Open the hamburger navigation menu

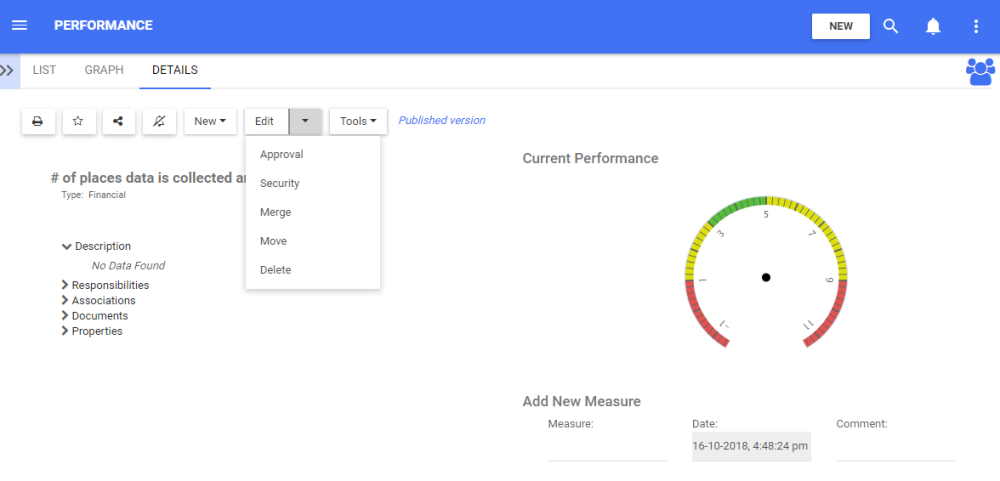coord(19,25)
